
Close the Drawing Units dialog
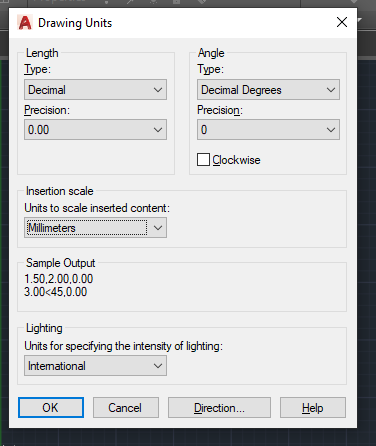coord(342,22)
